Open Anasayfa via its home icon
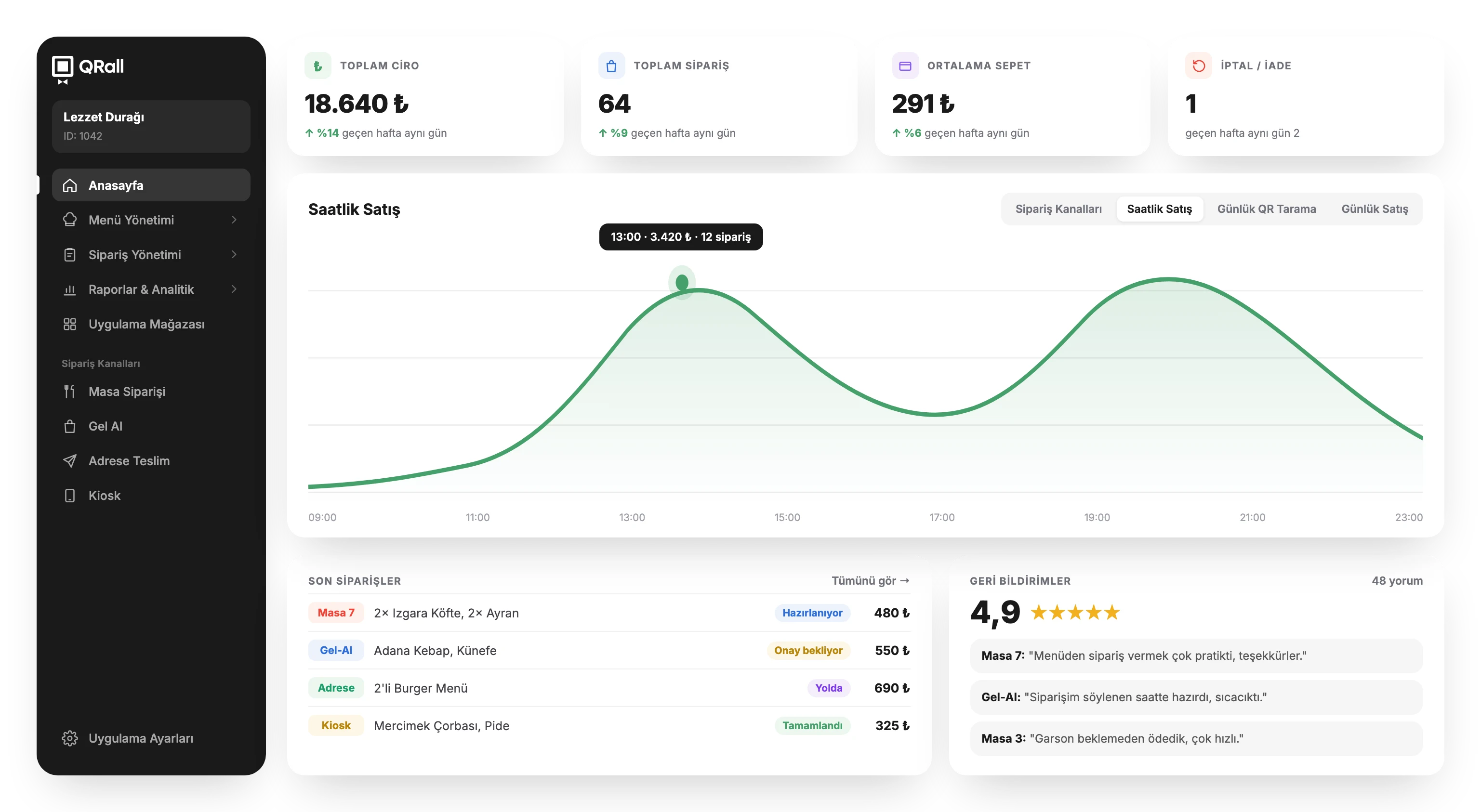The width and height of the screenshot is (1481, 812). pos(69,185)
